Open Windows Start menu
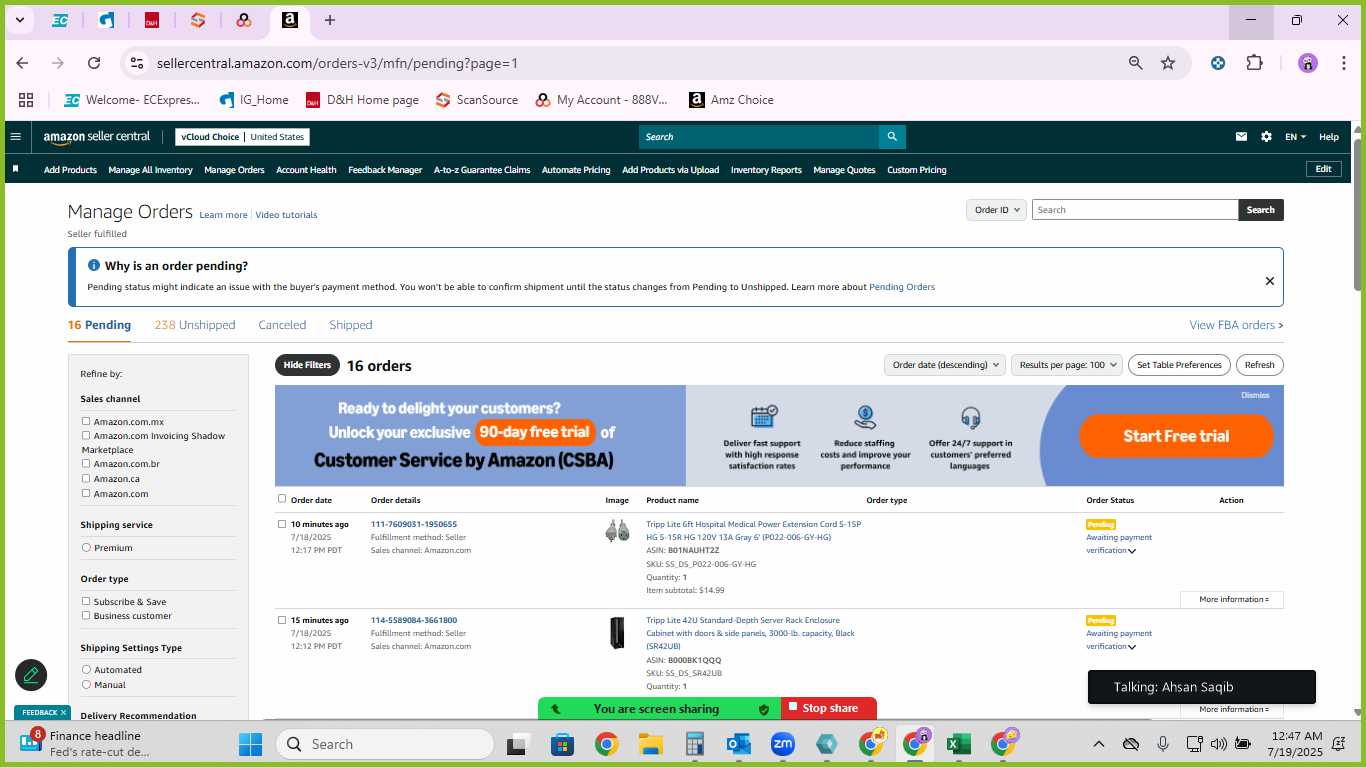The height and width of the screenshot is (768, 1366). [250, 744]
